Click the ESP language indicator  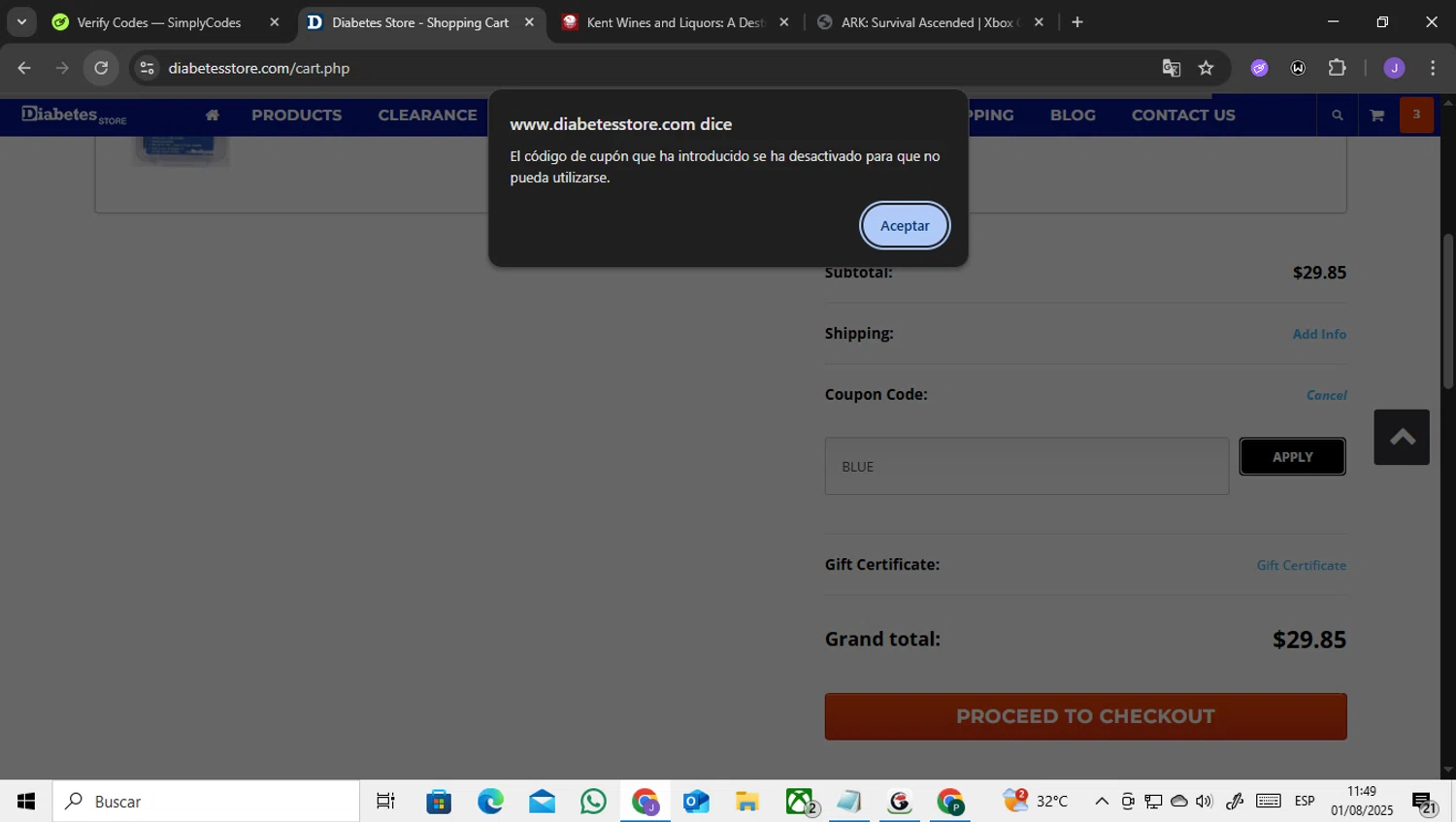point(1305,802)
